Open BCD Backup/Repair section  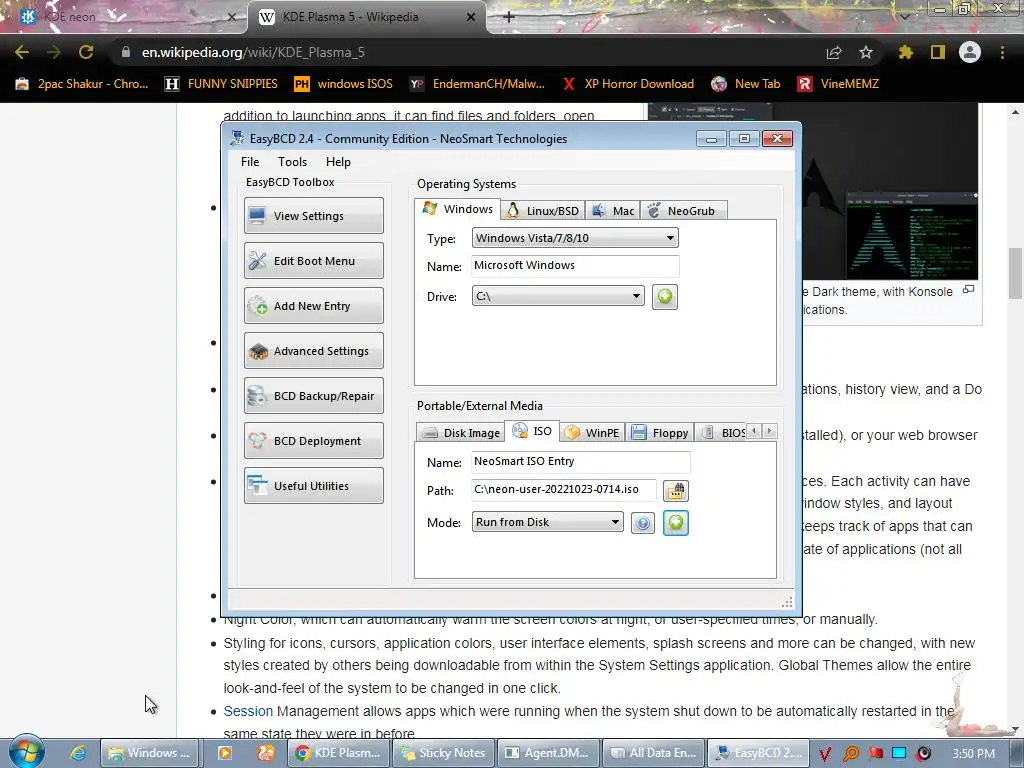pos(313,396)
